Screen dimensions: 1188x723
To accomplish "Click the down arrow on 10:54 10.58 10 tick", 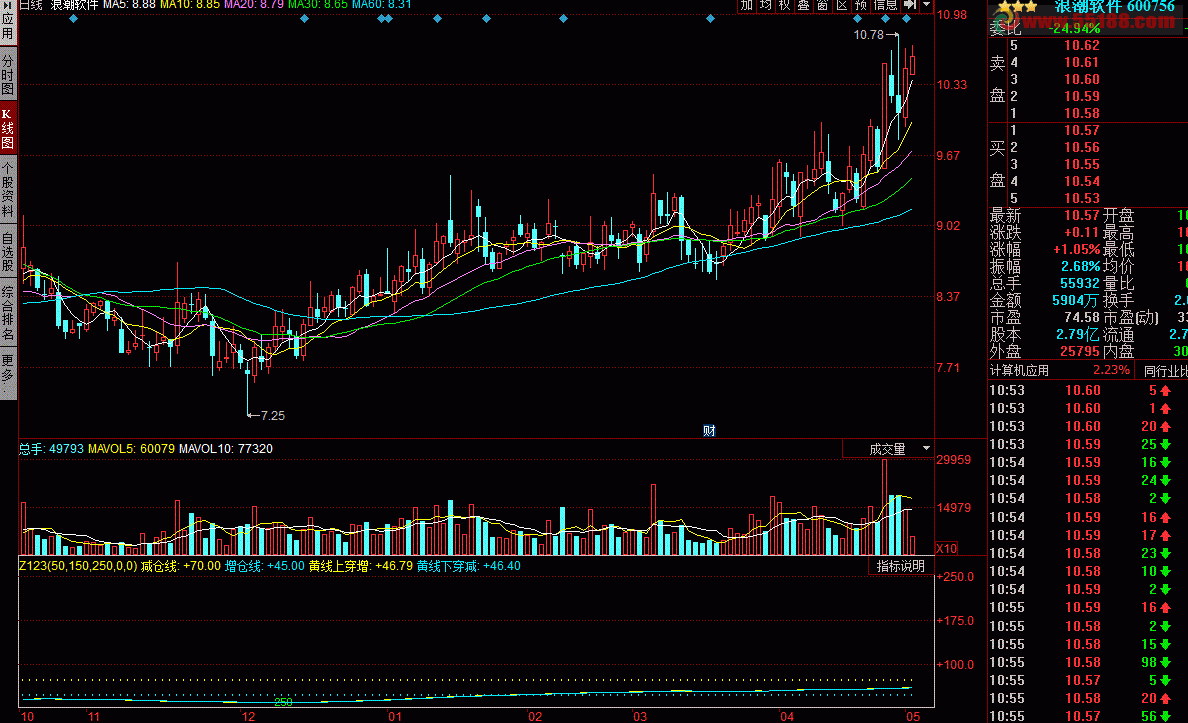I will [1165, 571].
